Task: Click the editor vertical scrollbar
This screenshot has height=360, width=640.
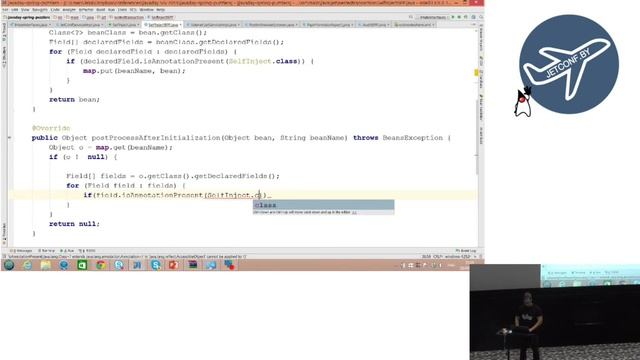Action: (x=476, y=137)
